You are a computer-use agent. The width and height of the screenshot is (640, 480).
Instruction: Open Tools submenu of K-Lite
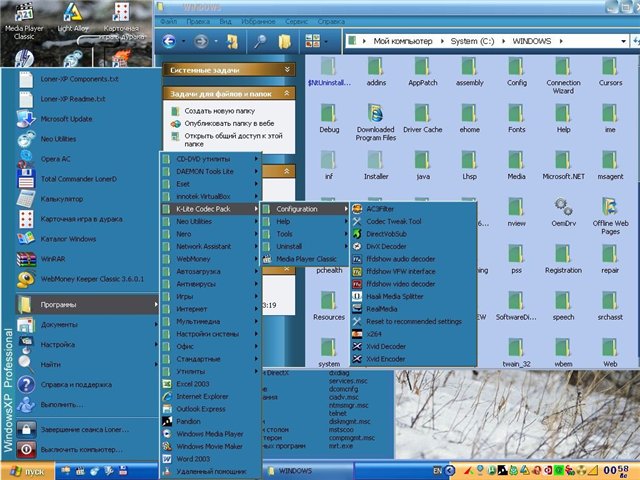[x=304, y=234]
